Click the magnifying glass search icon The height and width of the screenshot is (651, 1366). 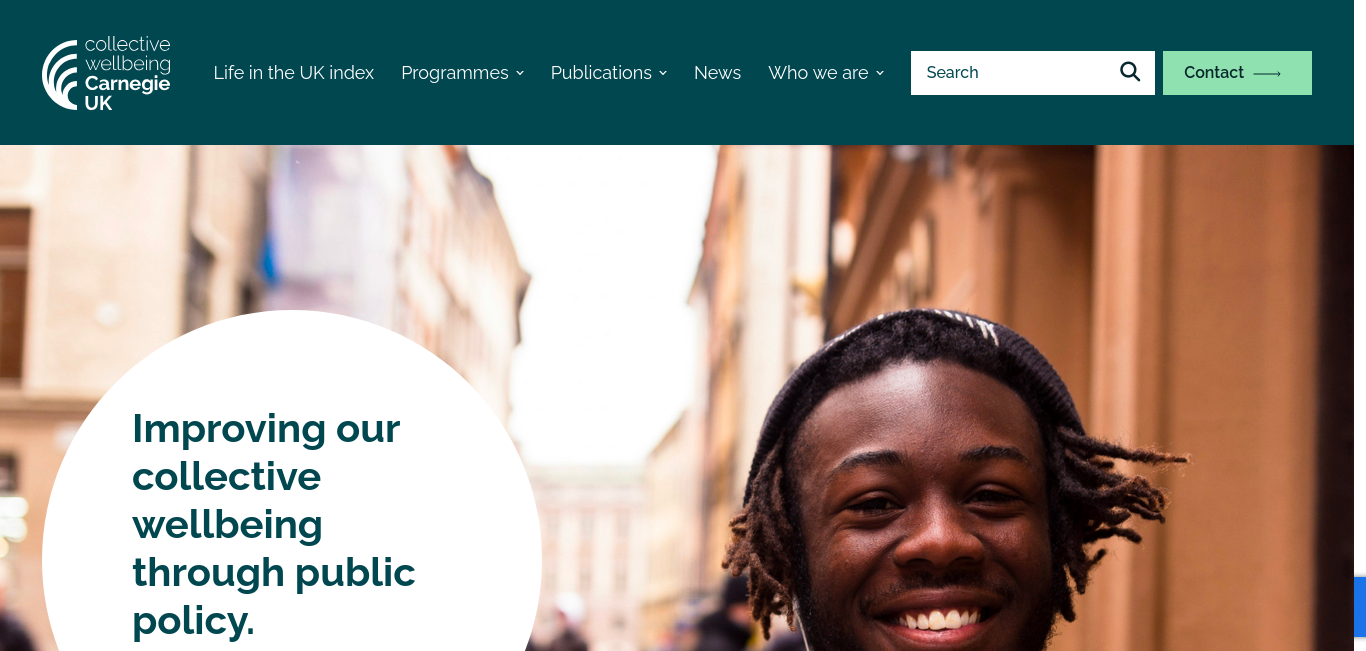[1130, 72]
